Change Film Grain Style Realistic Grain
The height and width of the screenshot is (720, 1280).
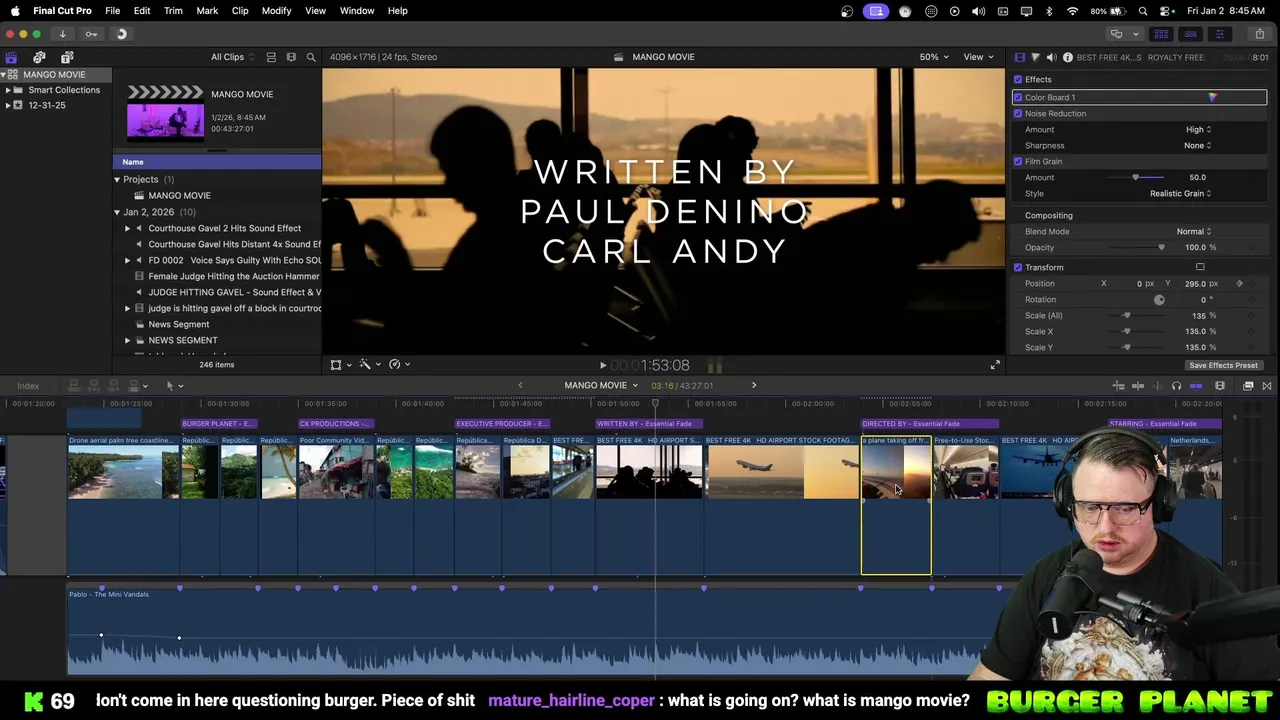tap(1180, 193)
